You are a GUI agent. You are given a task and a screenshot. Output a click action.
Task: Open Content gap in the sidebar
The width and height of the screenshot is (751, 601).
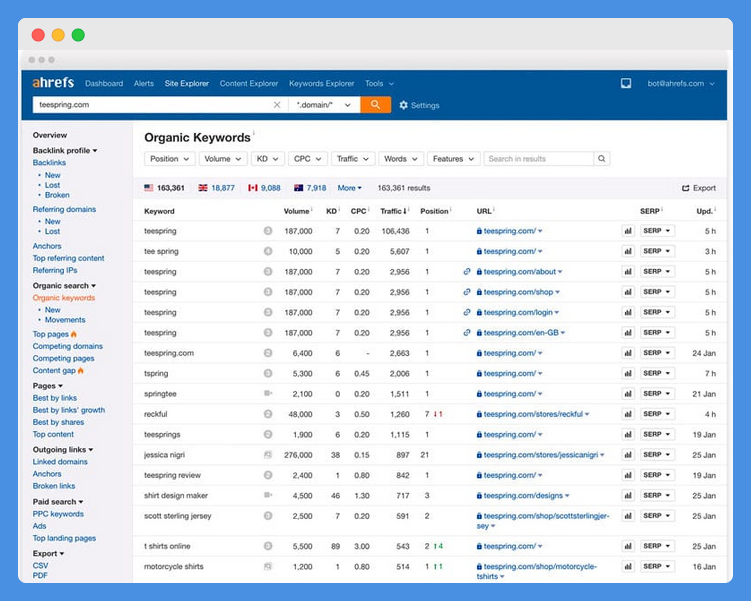(54, 371)
